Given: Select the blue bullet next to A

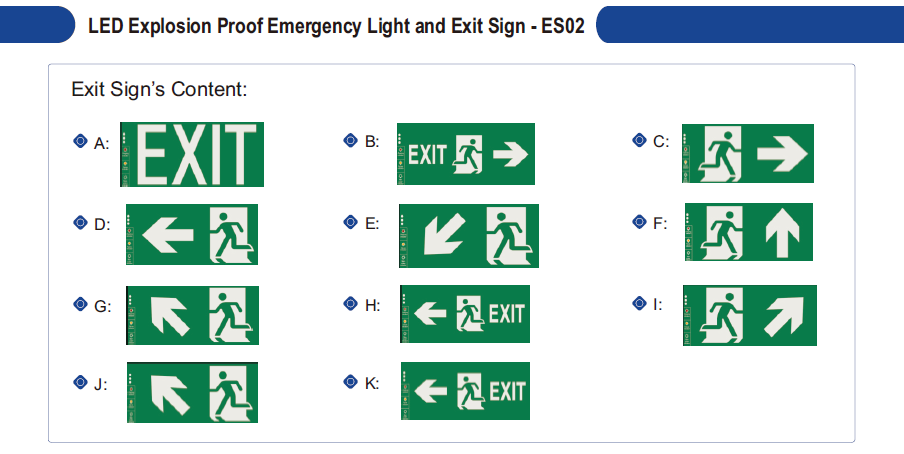Looking at the screenshot, I should pyautogui.click(x=80, y=141).
